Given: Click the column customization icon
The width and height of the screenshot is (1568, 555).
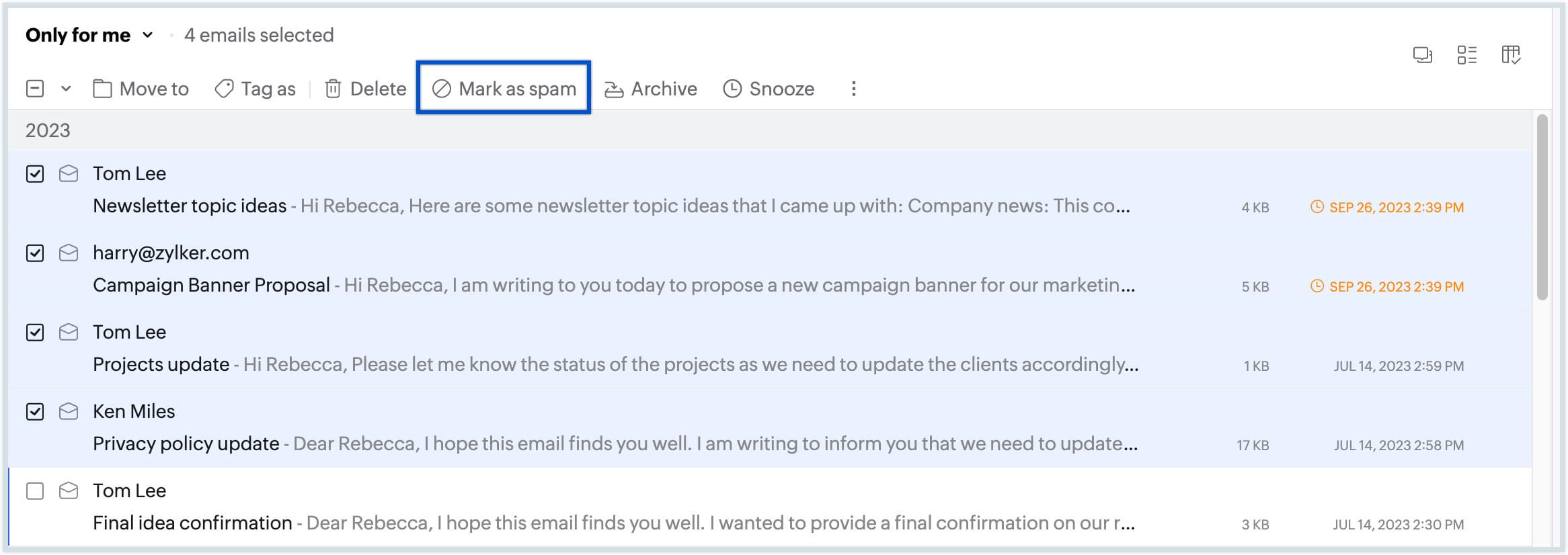Looking at the screenshot, I should pos(1511,55).
